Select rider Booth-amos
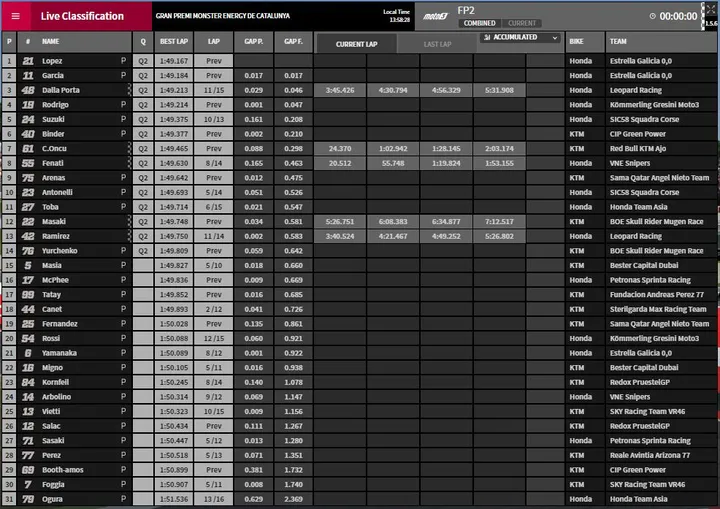The height and width of the screenshot is (509, 720). click(63, 470)
